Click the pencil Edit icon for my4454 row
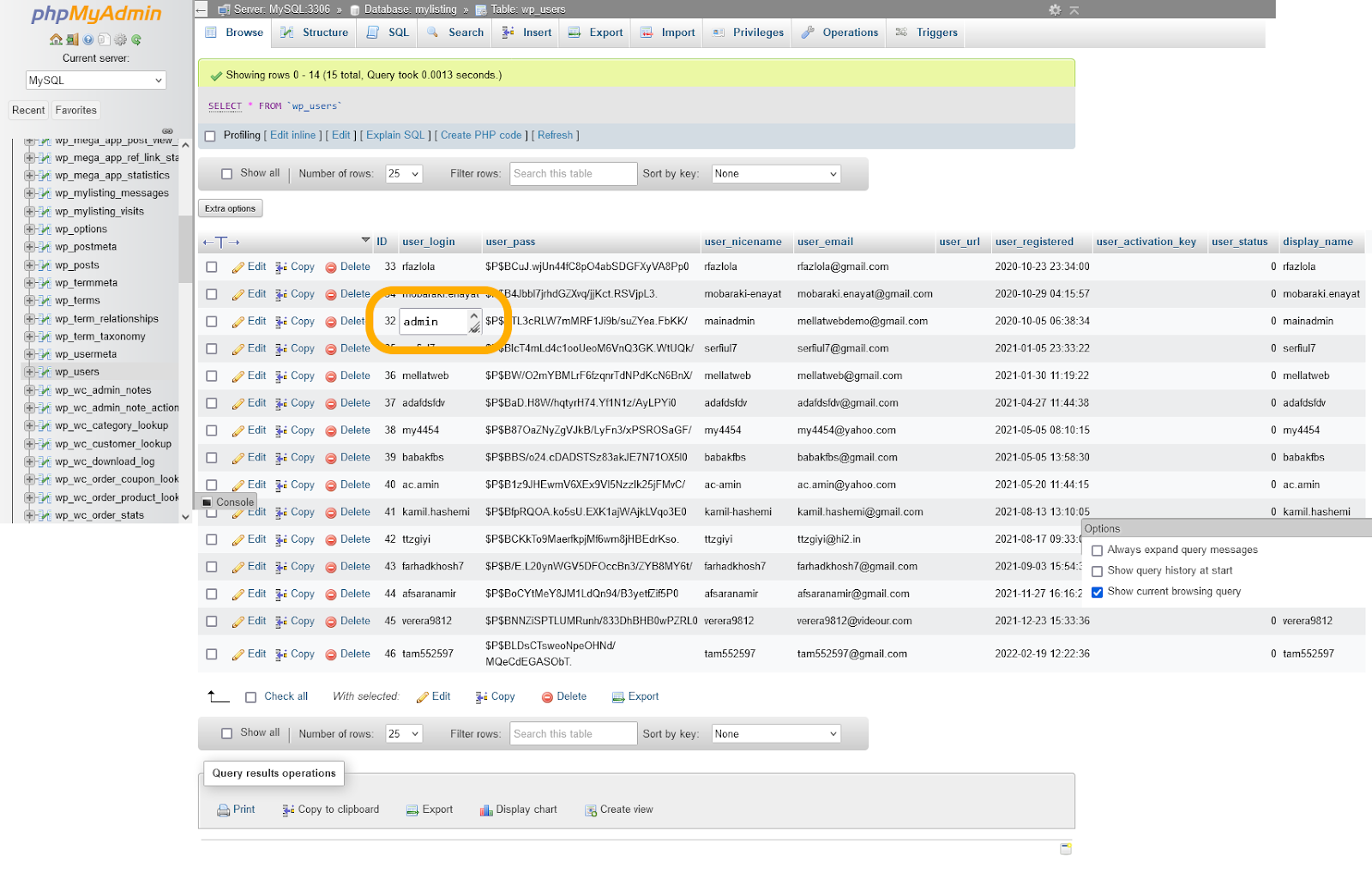 pos(238,431)
